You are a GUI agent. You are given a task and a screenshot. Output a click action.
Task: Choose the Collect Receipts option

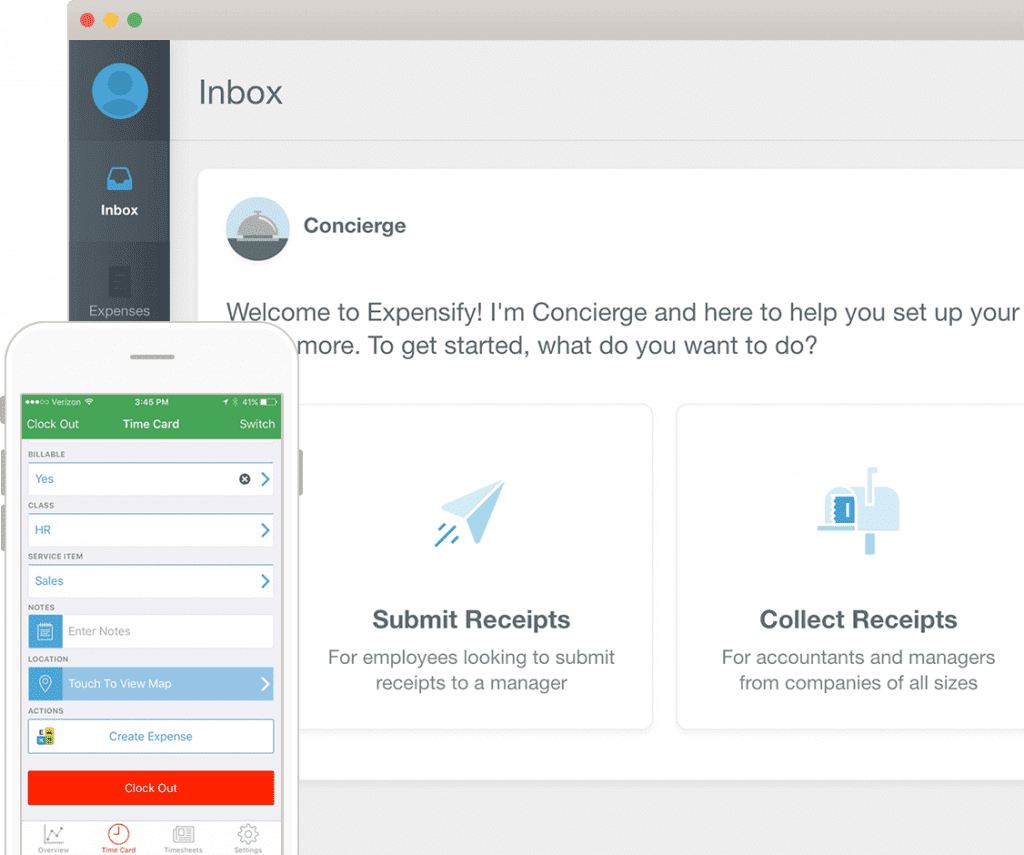pyautogui.click(x=858, y=565)
